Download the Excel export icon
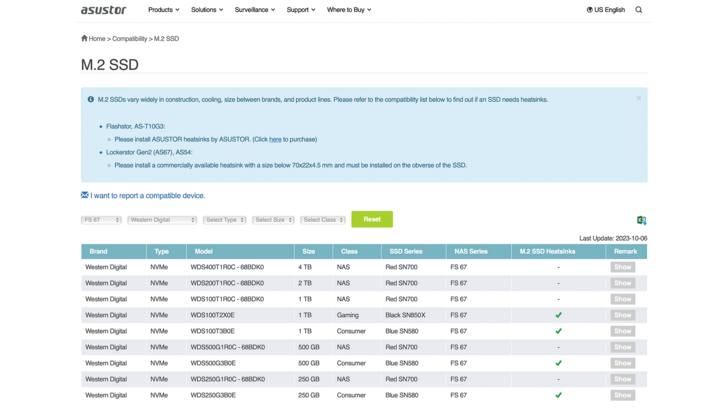The image size is (728, 410). click(x=641, y=220)
